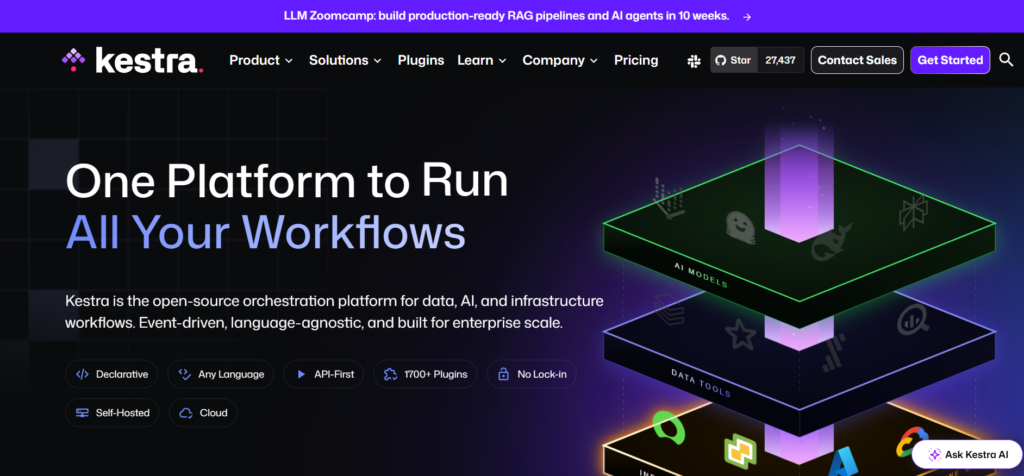Screen dimensions: 1024x476
Task: Click the arrow in the announcement banner
Action: tap(747, 16)
